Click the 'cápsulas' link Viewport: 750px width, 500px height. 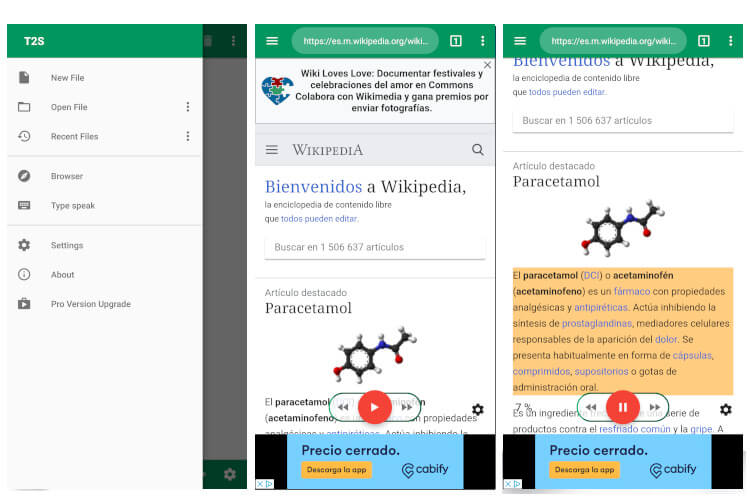(692, 356)
